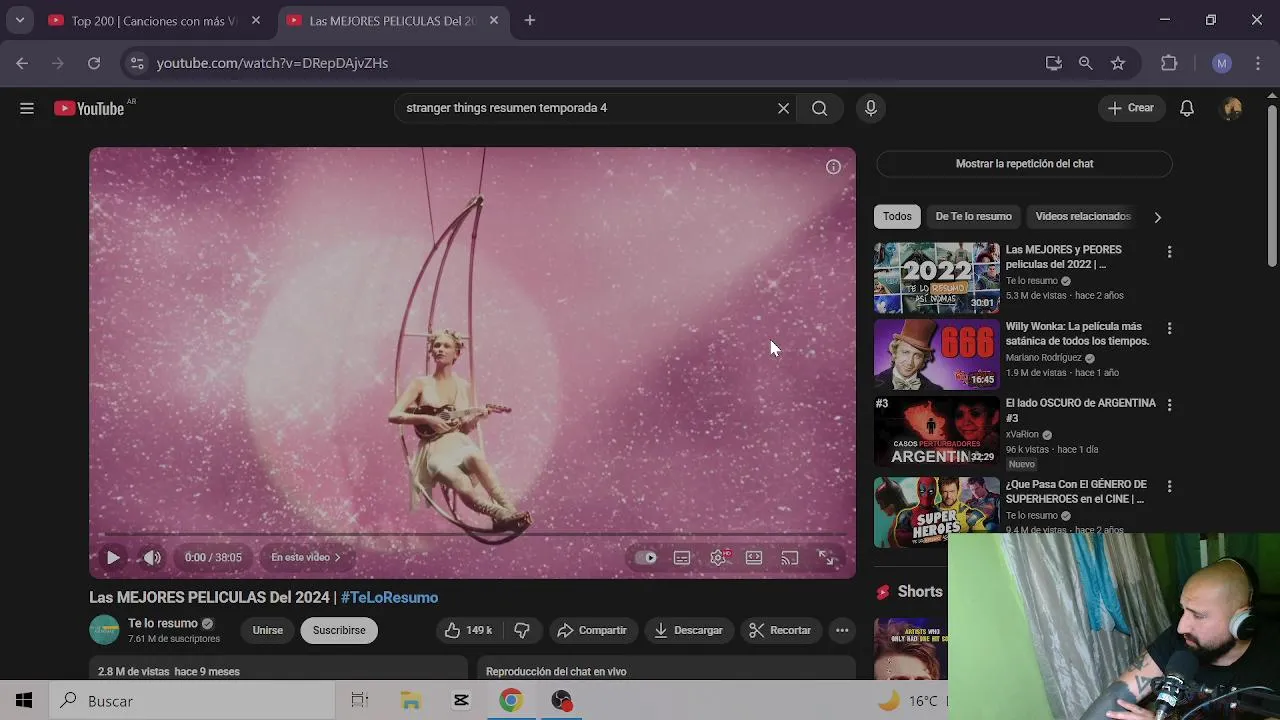Subscribe with the Suscribirse button
This screenshot has width=1280, height=720.
pyautogui.click(x=339, y=630)
